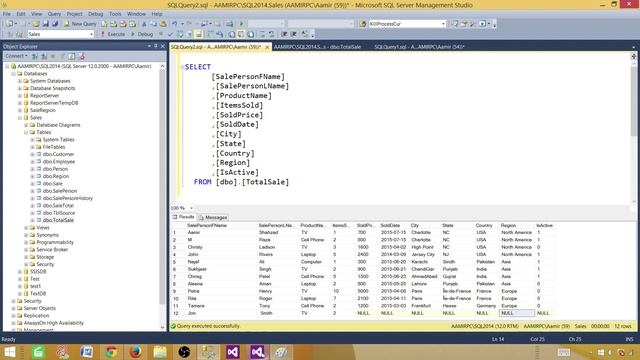Expand the dbo.Customer table node
This screenshot has width=640, height=360.
[x=32, y=154]
